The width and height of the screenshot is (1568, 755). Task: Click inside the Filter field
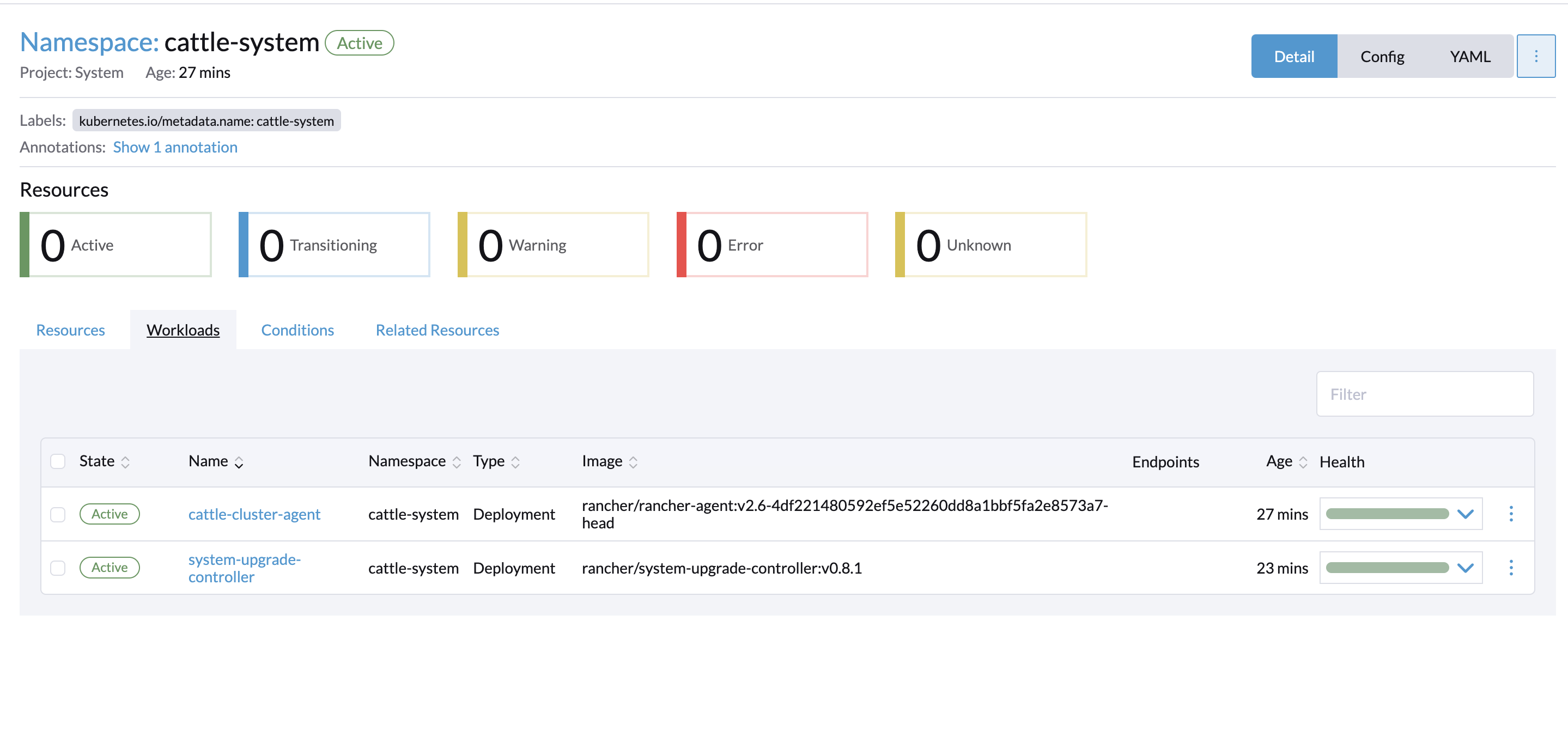click(1424, 394)
